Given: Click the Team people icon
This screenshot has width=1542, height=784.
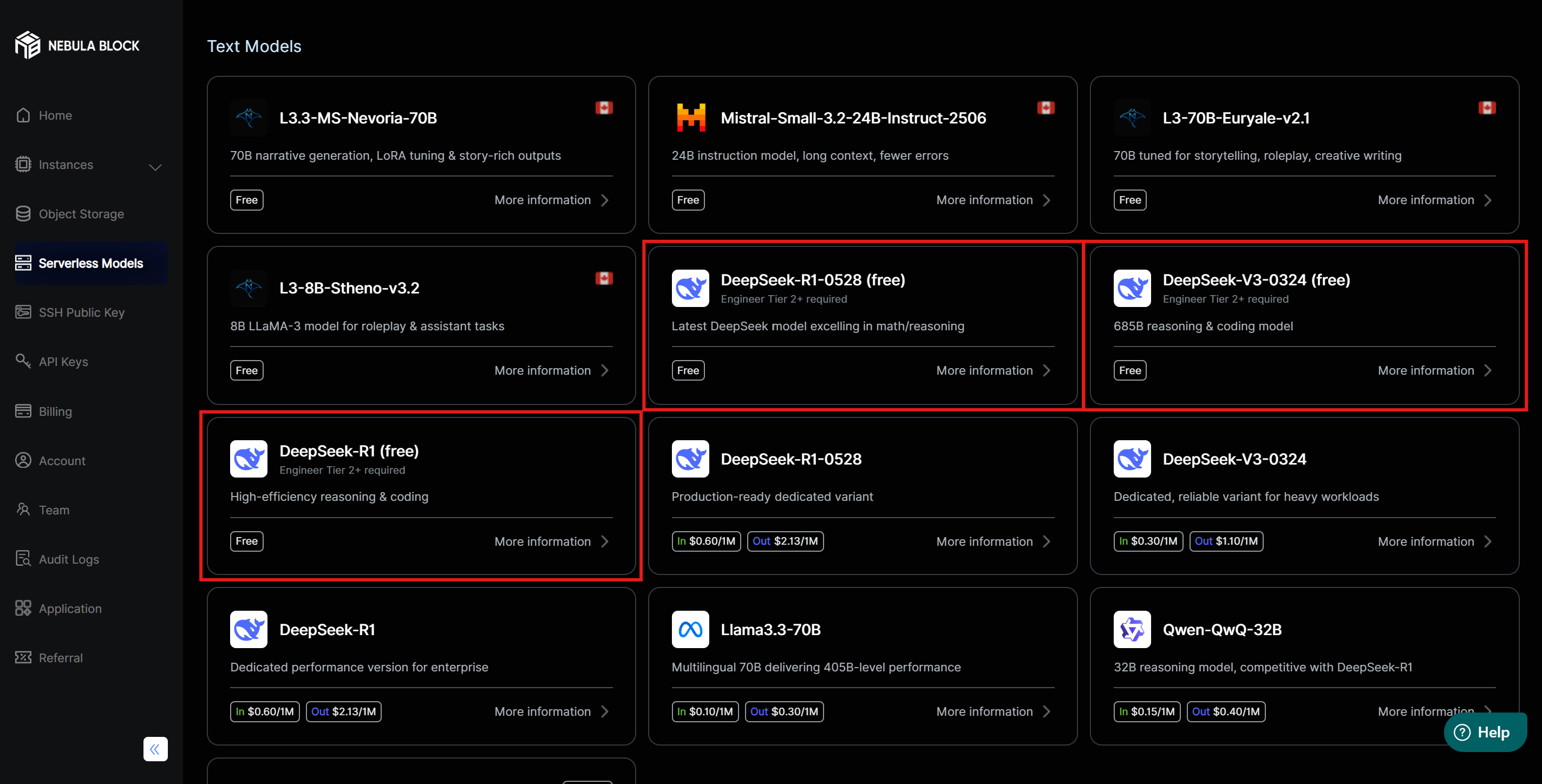Looking at the screenshot, I should [23, 509].
